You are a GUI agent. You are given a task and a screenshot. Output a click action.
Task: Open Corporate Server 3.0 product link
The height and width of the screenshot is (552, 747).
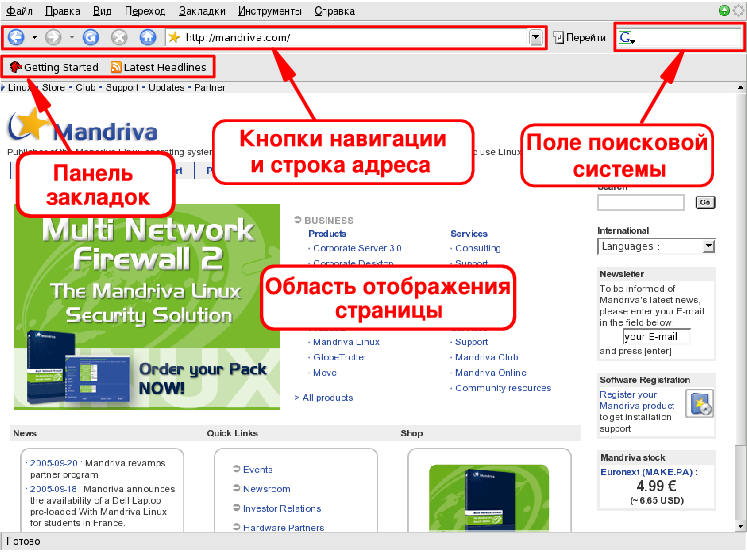357,248
